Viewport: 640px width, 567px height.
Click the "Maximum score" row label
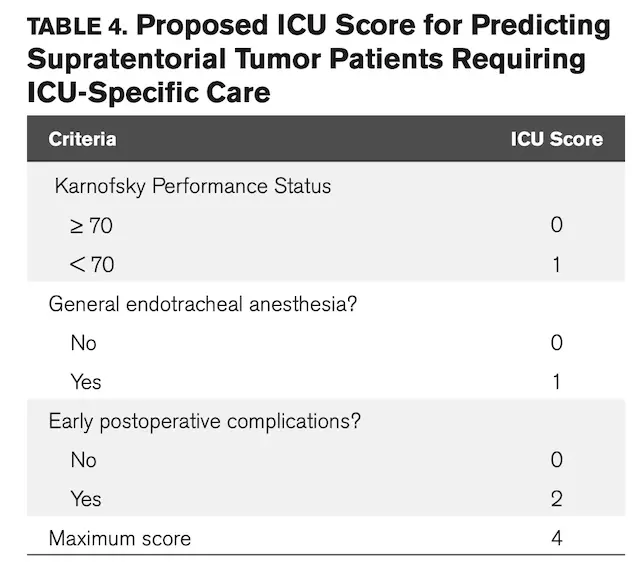tap(120, 539)
